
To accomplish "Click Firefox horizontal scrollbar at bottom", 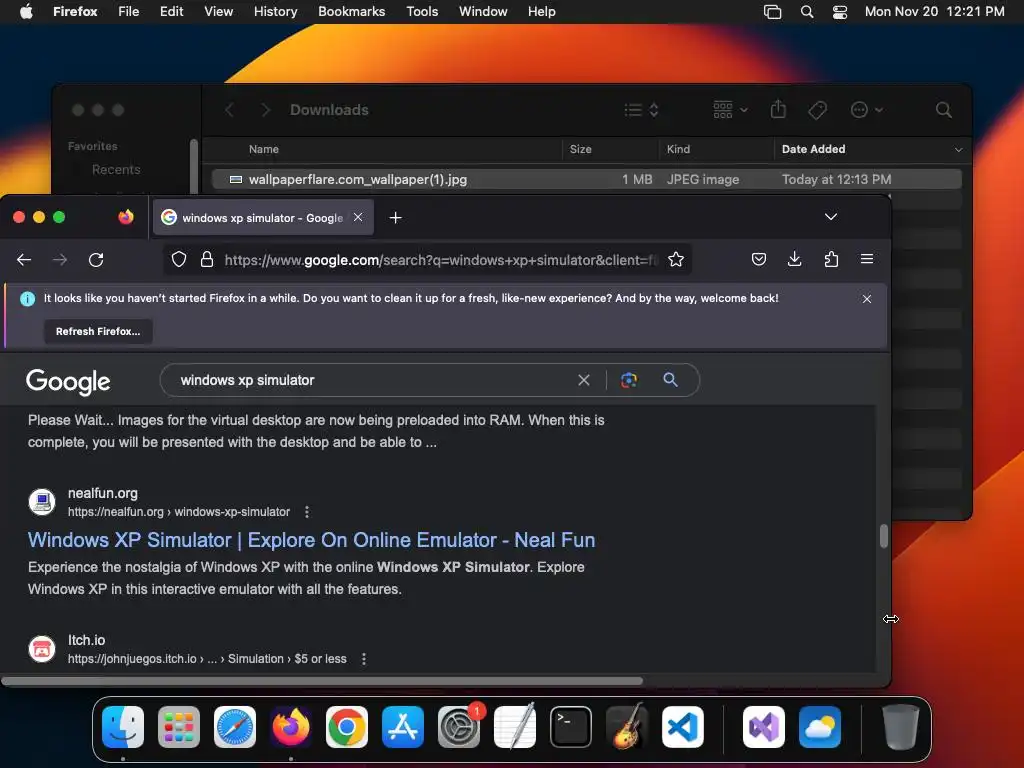I will [x=322, y=680].
